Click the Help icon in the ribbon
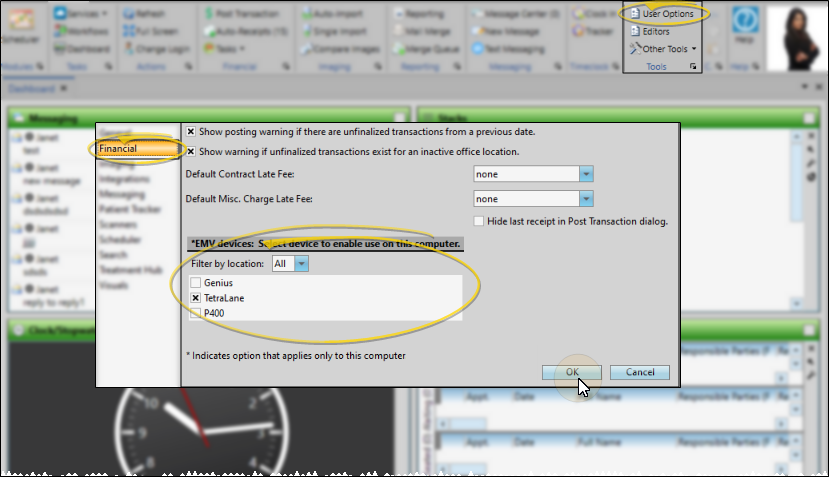Screen dimensions: 829x477 [x=745, y=27]
